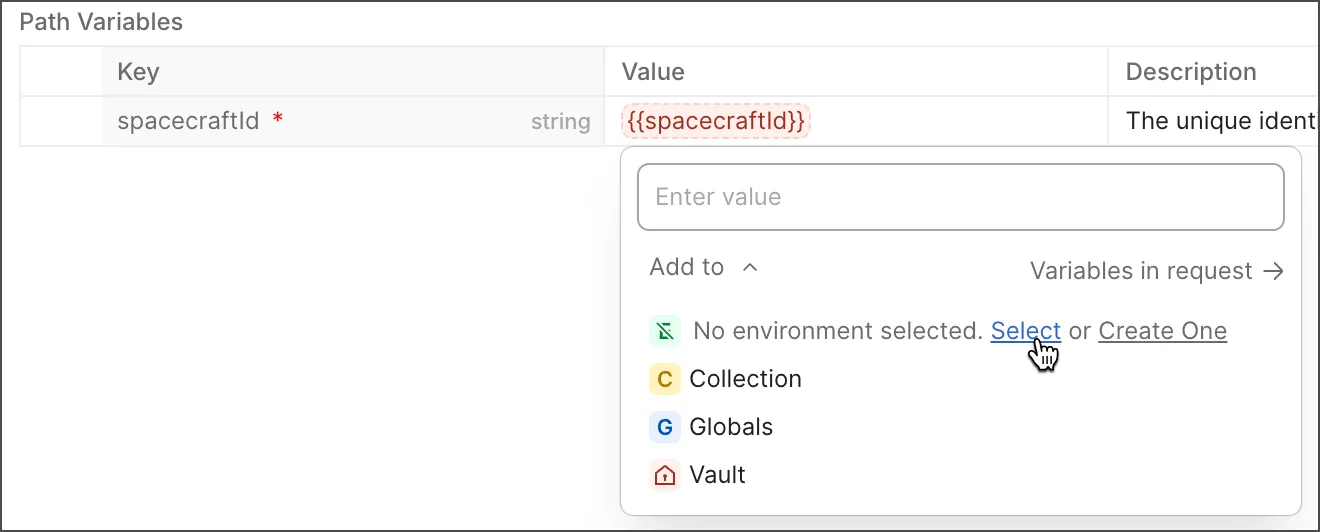This screenshot has width=1320, height=532.
Task: Add variable to Vault scope
Action: coord(717,475)
